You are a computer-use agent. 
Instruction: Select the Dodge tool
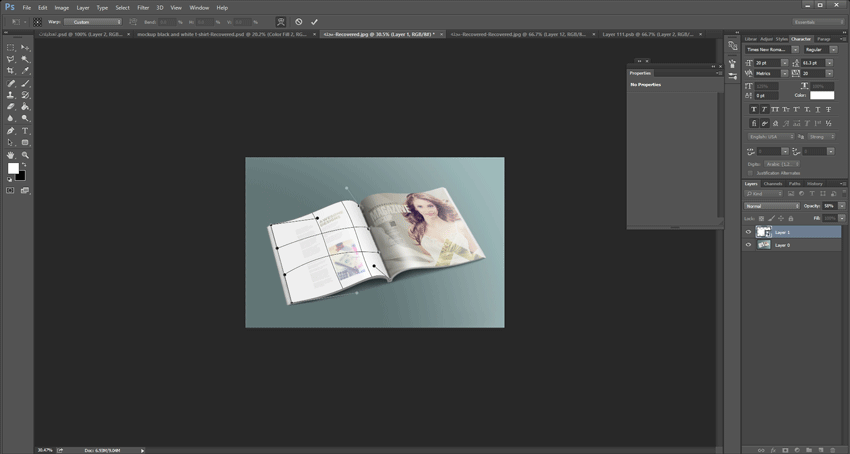25,118
